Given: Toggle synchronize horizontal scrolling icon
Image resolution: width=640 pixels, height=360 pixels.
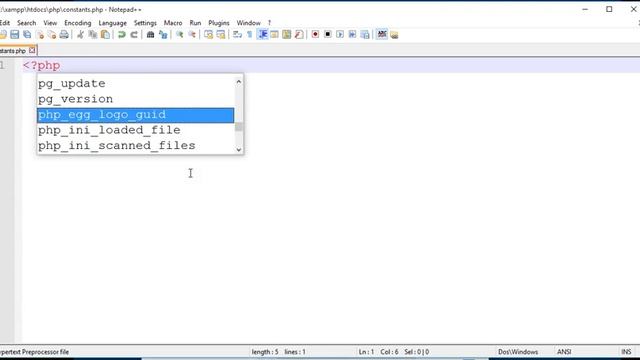Looking at the screenshot, I should pyautogui.click(x=221, y=35).
